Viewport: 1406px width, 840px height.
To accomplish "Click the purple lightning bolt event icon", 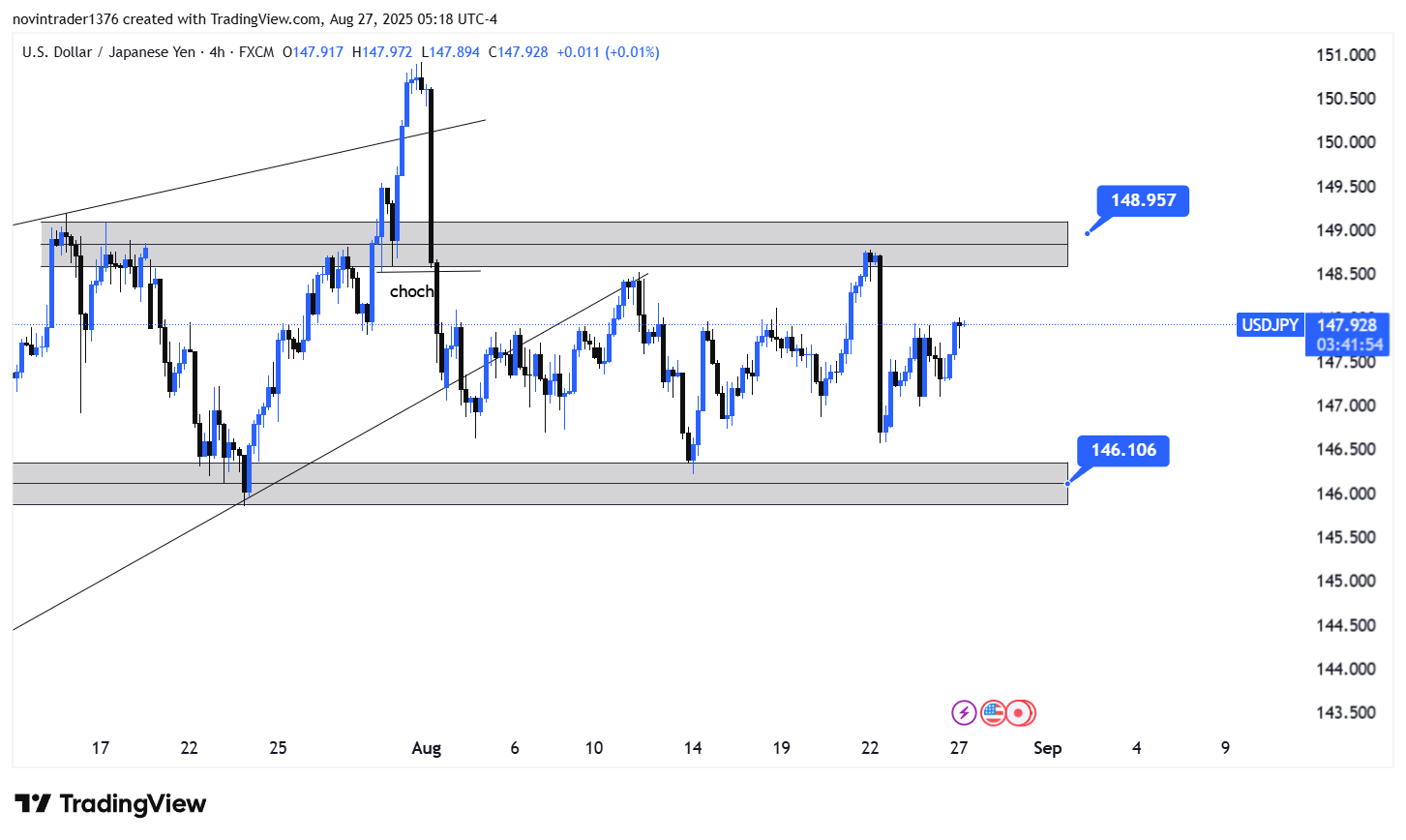I will (x=964, y=713).
